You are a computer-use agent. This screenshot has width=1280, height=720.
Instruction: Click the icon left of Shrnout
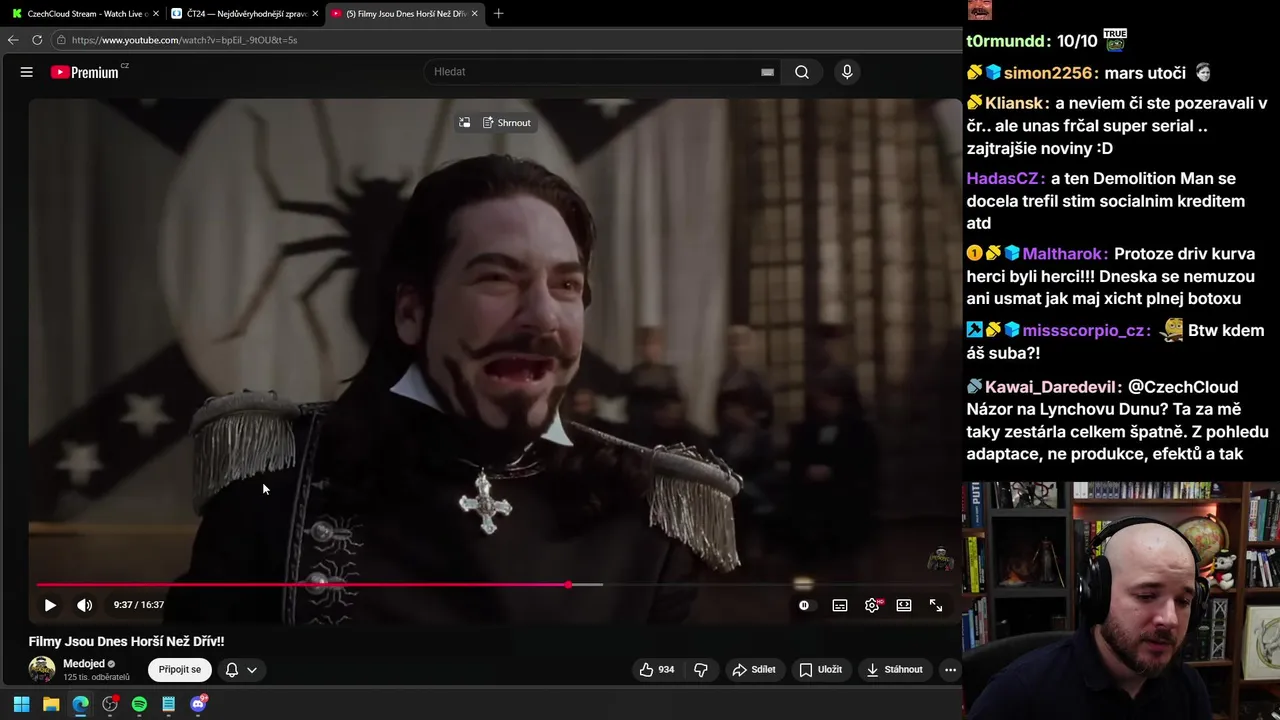click(465, 123)
